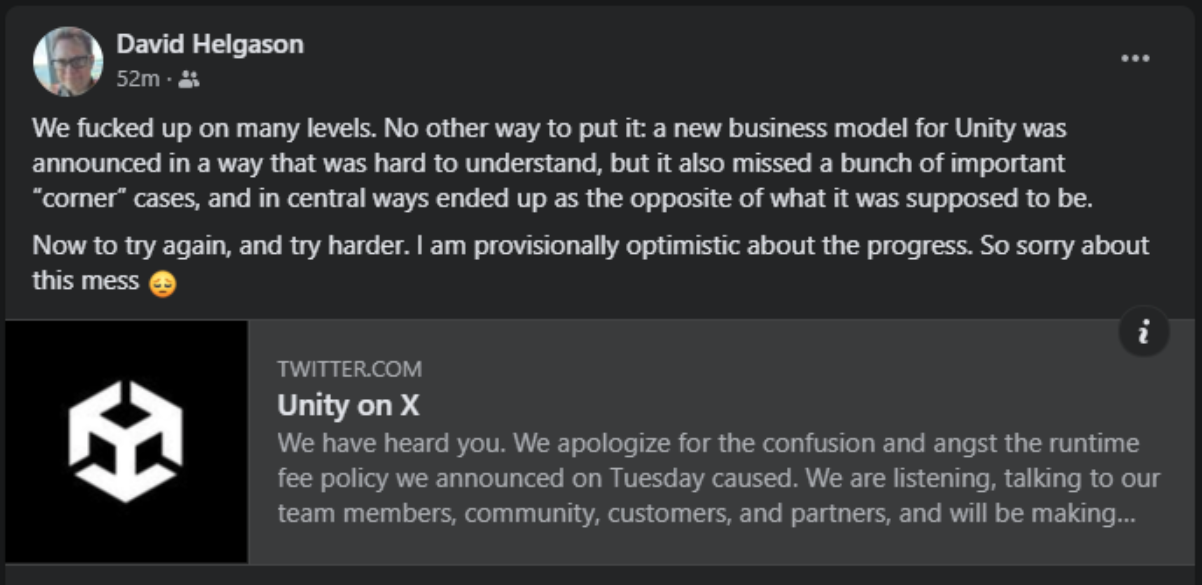The image size is (1202, 585).
Task: Click the Unity cube logo thumbnail
Action: [x=126, y=441]
